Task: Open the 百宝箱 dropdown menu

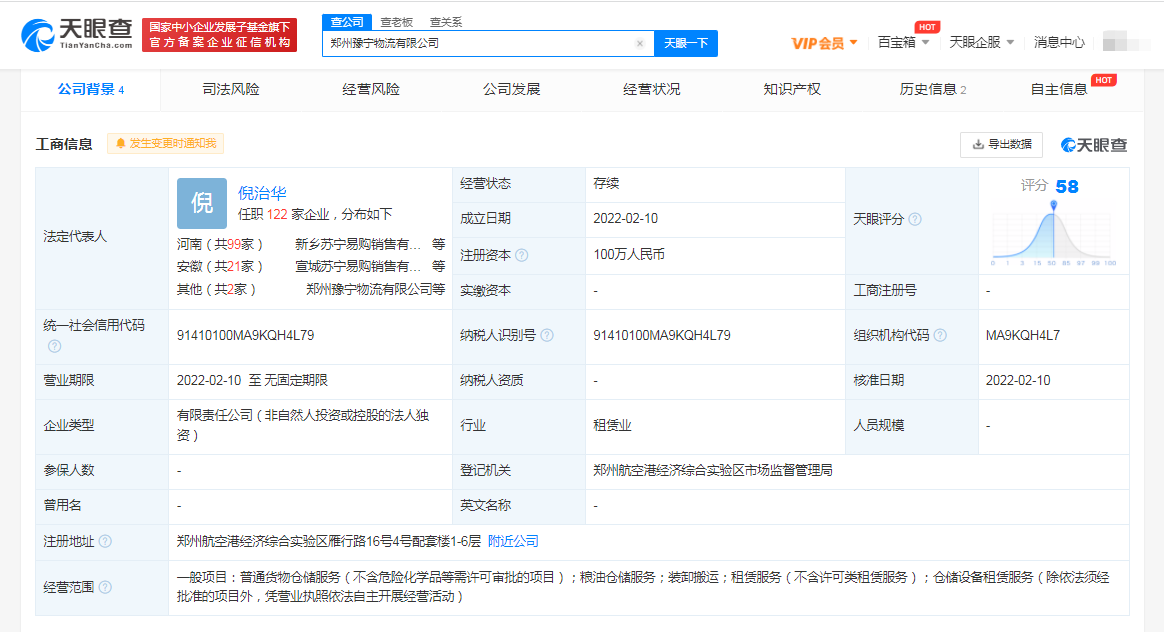Action: [903, 42]
